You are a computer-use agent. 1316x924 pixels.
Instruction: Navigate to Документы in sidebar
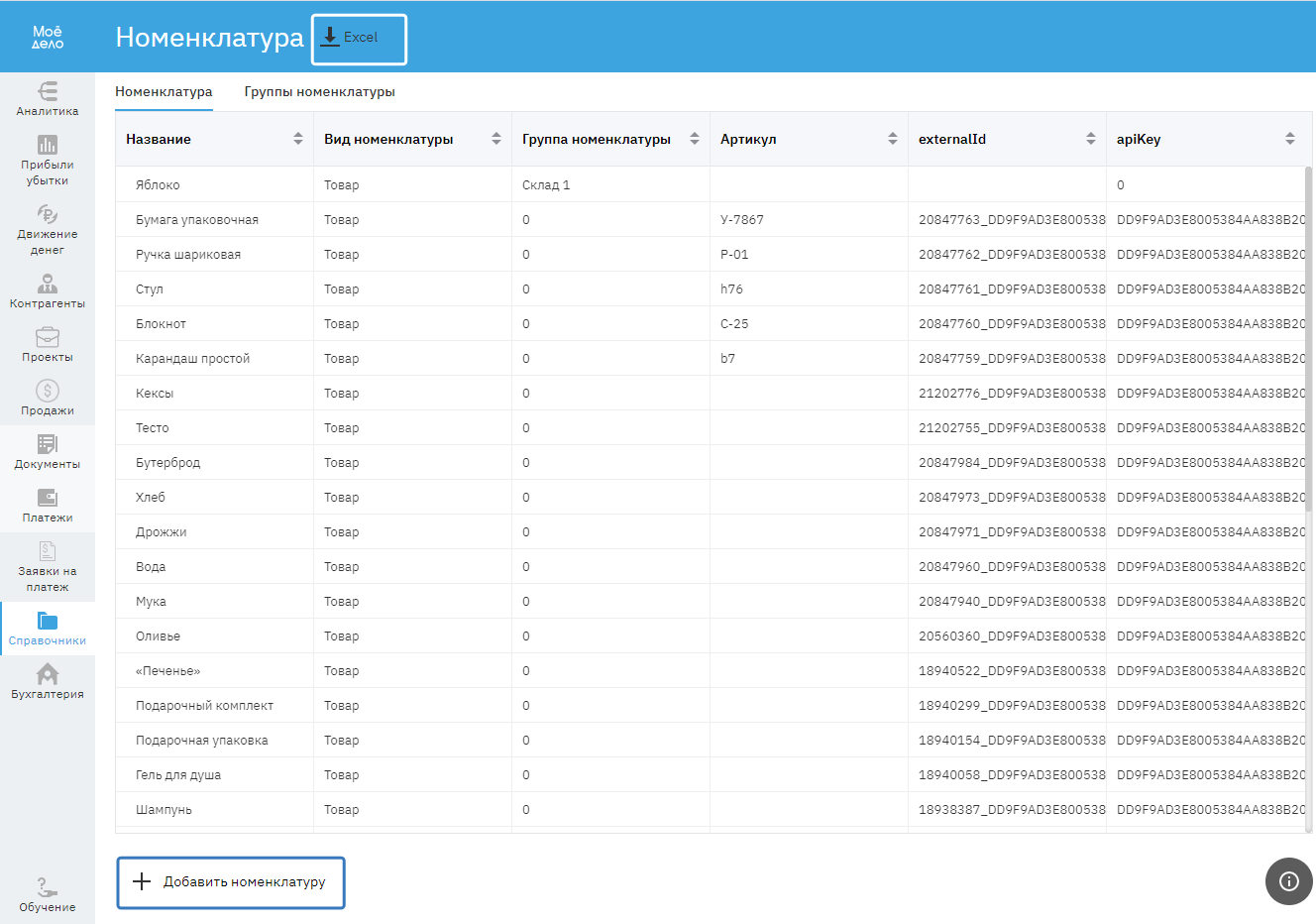tap(47, 451)
